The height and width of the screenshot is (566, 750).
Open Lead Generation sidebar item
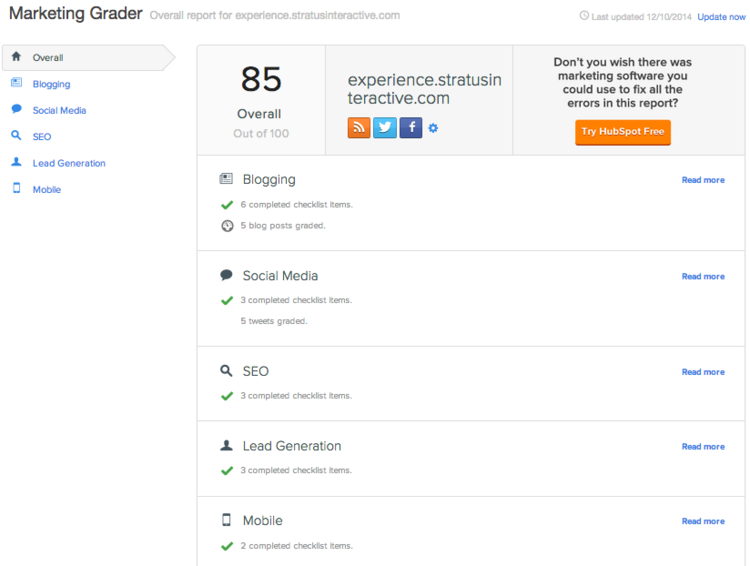point(69,163)
